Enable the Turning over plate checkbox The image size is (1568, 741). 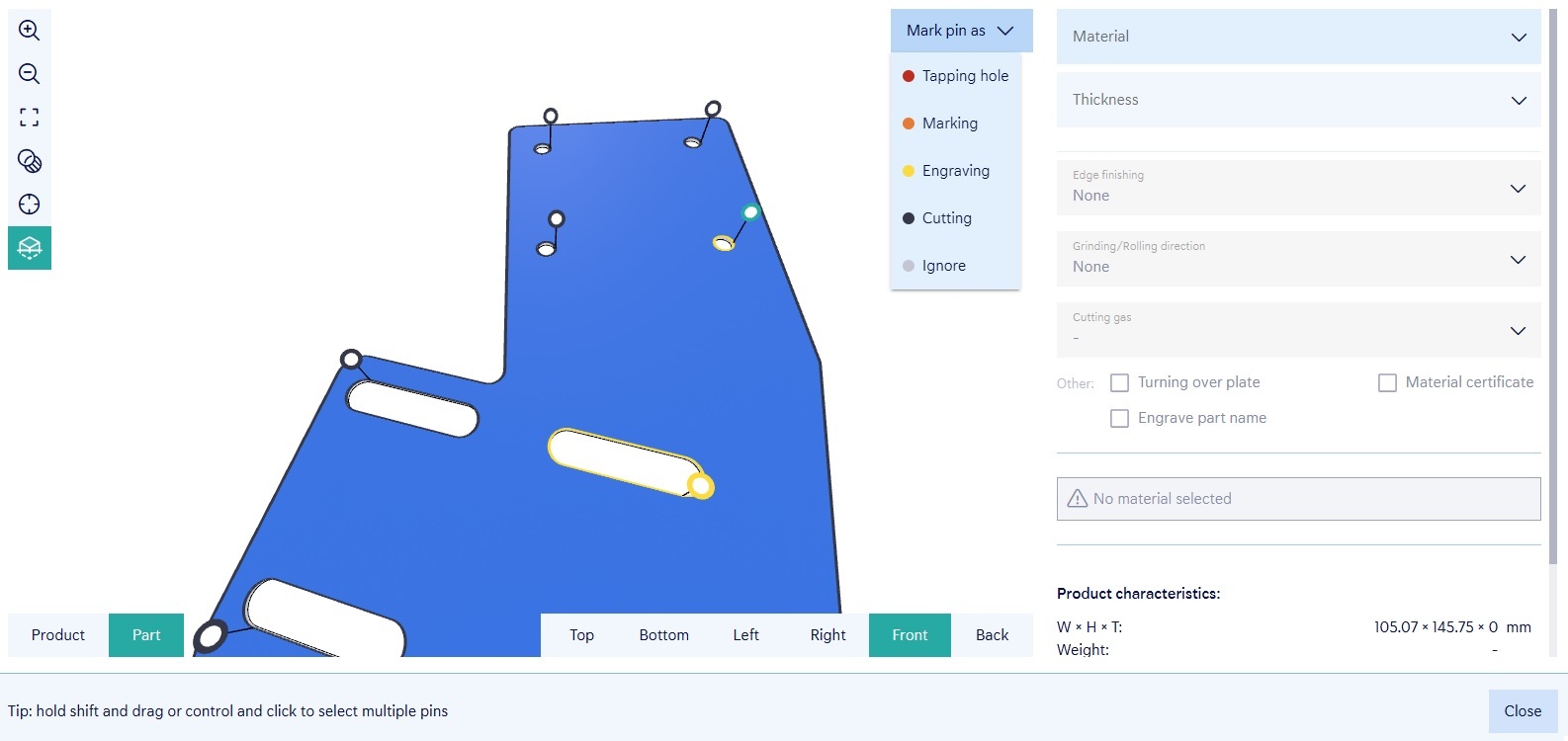tap(1119, 382)
